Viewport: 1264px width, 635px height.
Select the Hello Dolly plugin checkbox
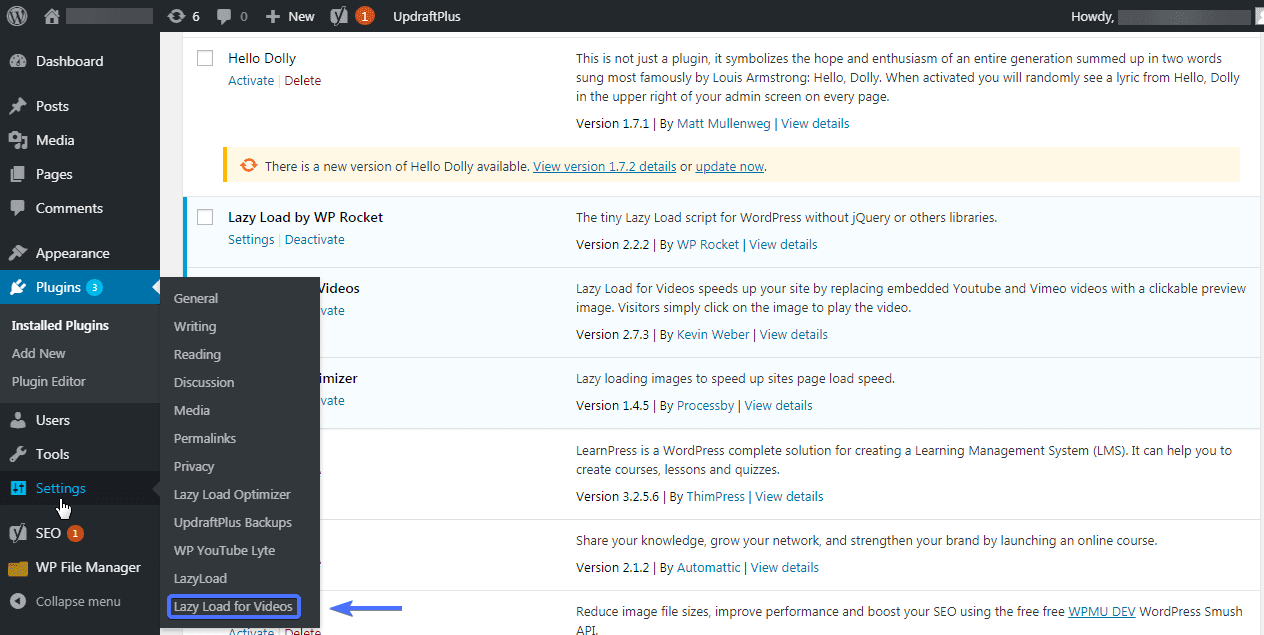coord(205,58)
